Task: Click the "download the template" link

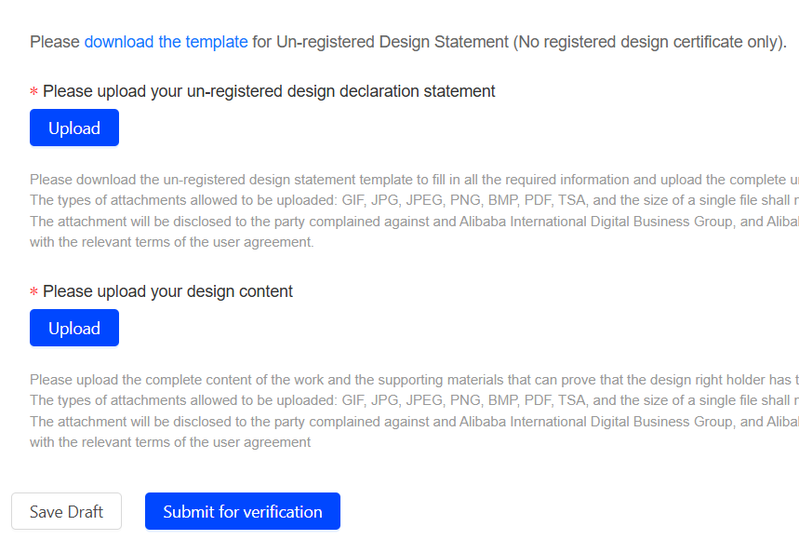Action: 166,42
